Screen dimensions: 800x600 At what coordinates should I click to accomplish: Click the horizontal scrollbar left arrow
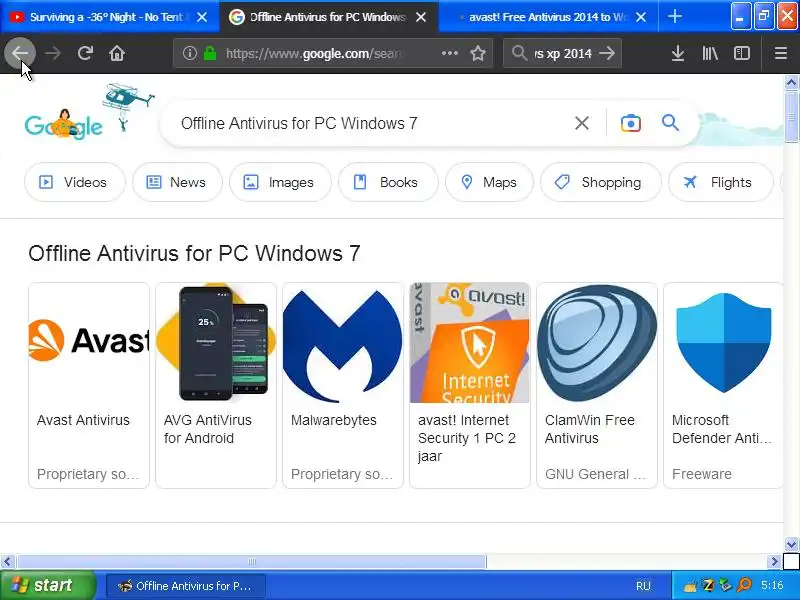[7, 562]
